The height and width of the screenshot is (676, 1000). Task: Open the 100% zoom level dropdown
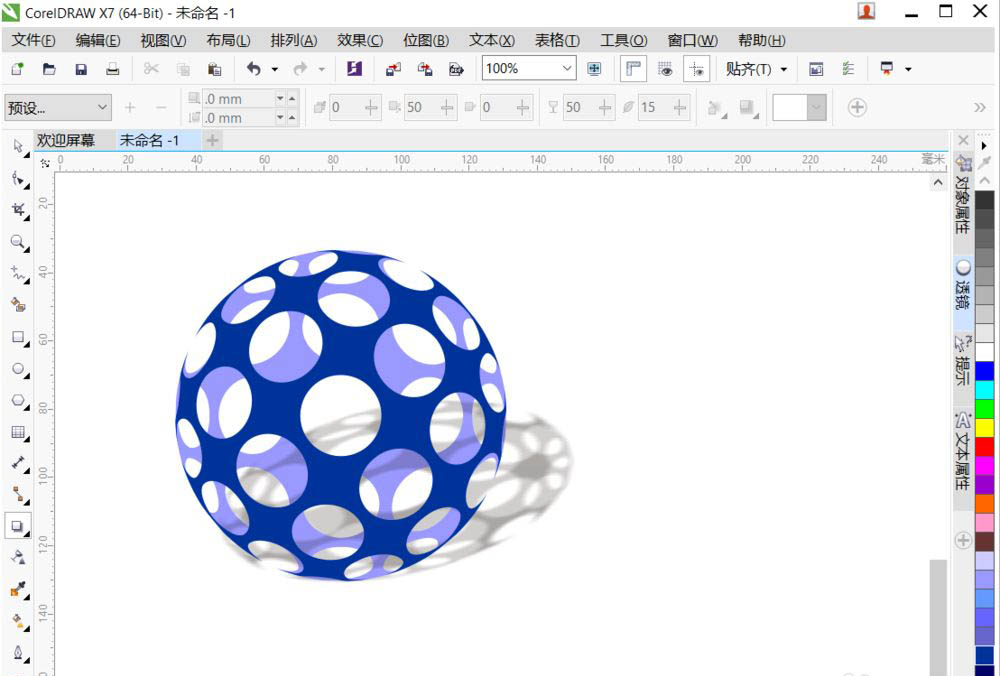click(567, 69)
